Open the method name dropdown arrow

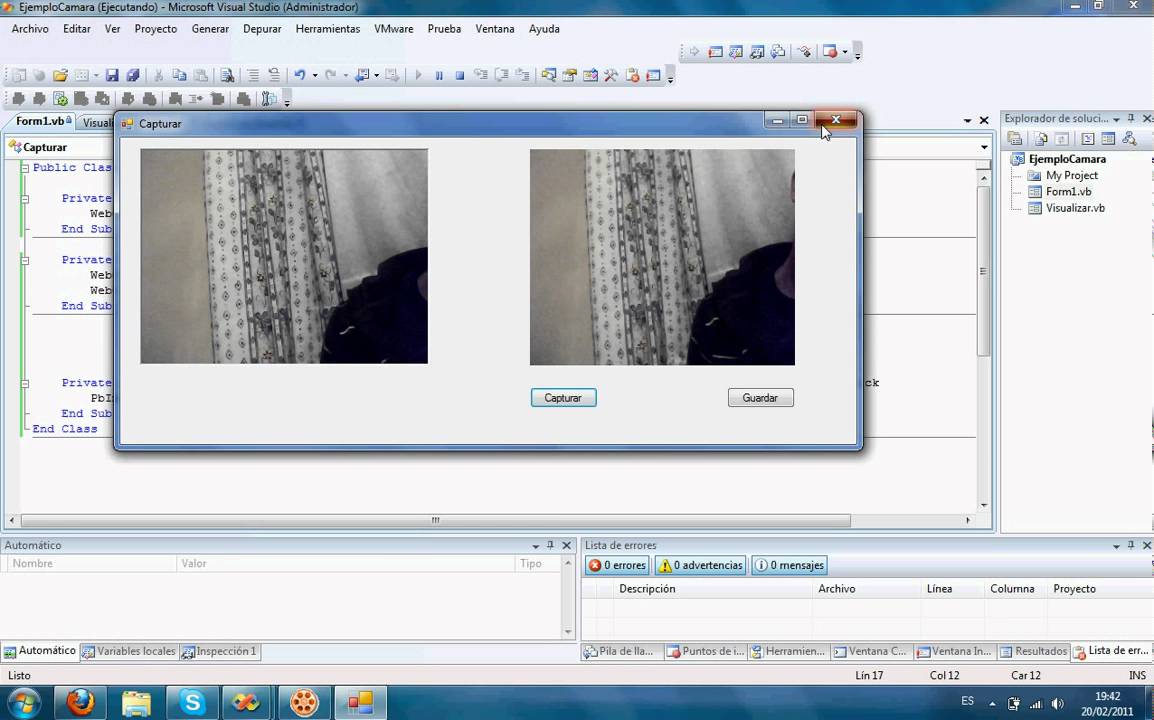pos(984,147)
